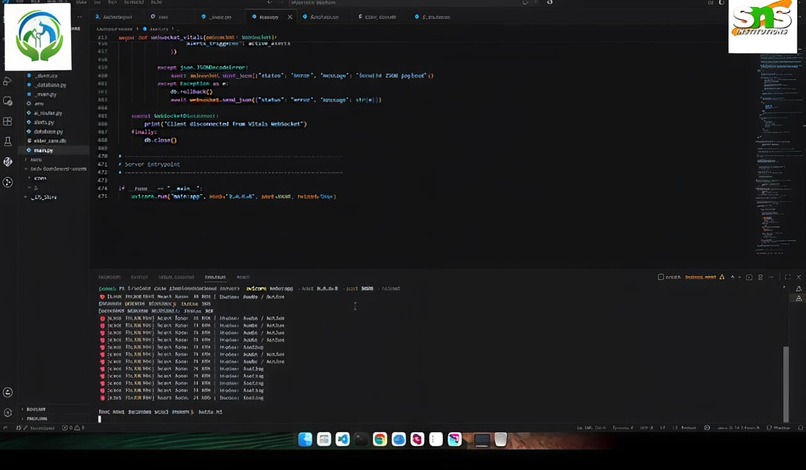
Task: Click the terminal warning triangle icon
Action: point(722,277)
